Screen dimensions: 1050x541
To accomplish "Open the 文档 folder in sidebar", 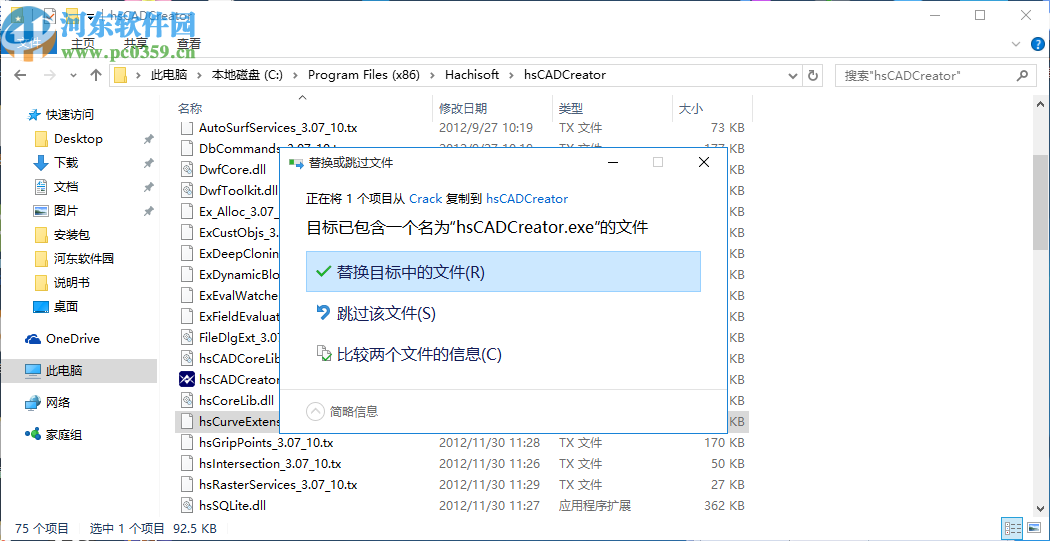I will coord(66,187).
